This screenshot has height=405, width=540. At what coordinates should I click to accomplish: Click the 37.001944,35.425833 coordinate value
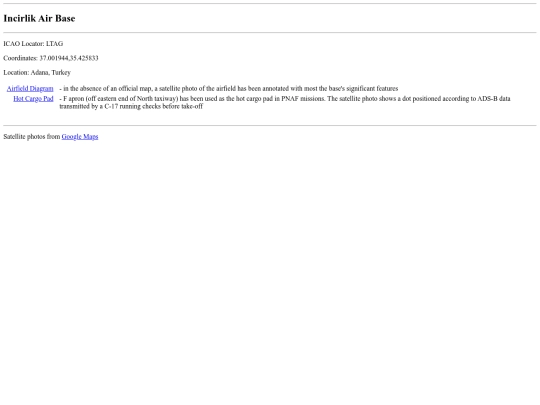(x=69, y=58)
